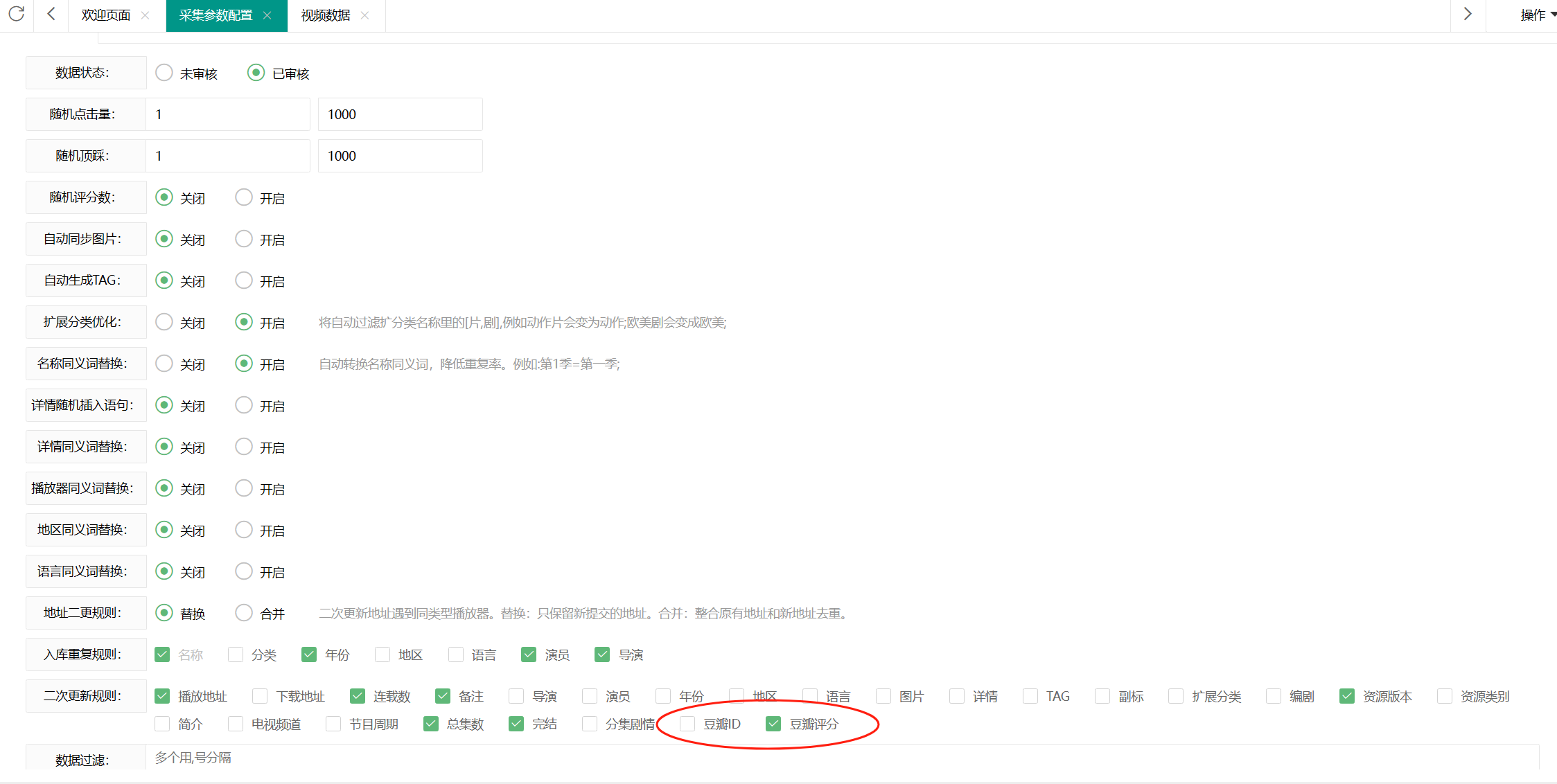Close the 采集参数配置 tab
This screenshot has width=1557, height=784.
click(x=267, y=15)
